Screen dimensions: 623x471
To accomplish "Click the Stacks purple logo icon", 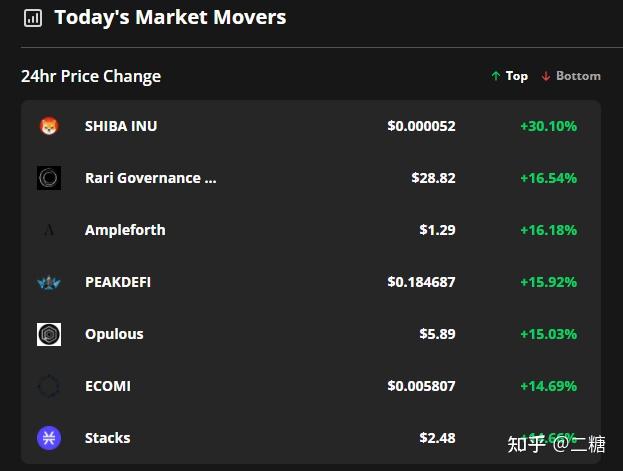I will pyautogui.click(x=49, y=438).
